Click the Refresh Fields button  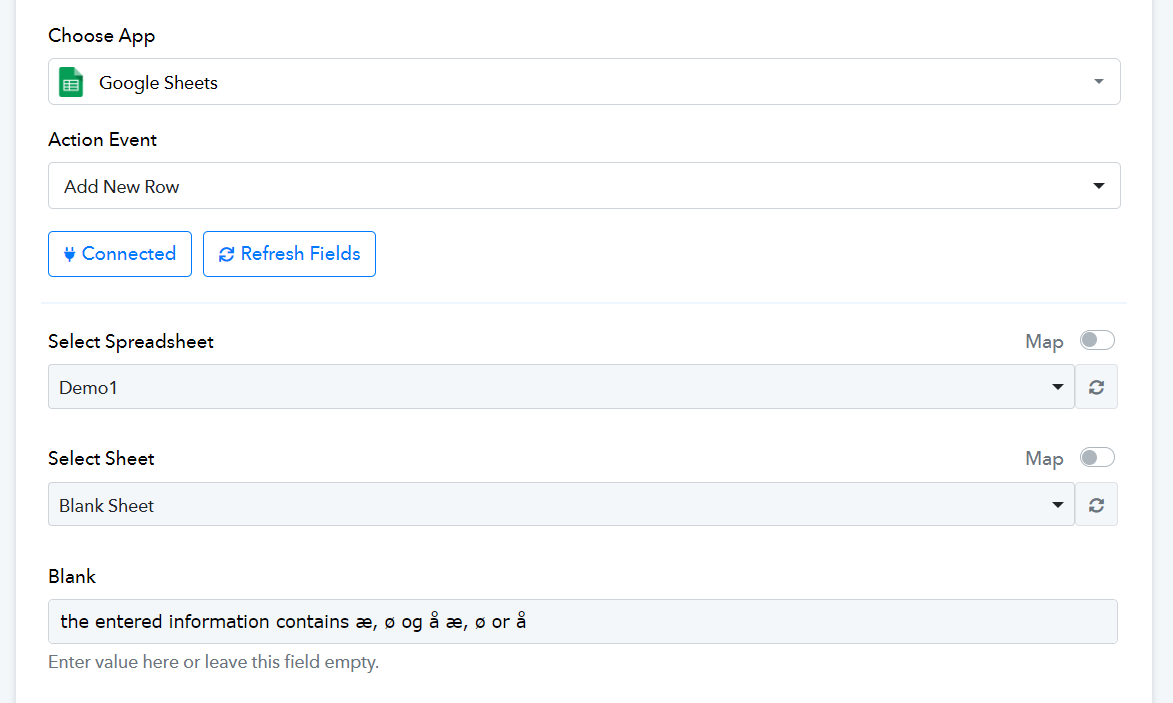(x=289, y=254)
